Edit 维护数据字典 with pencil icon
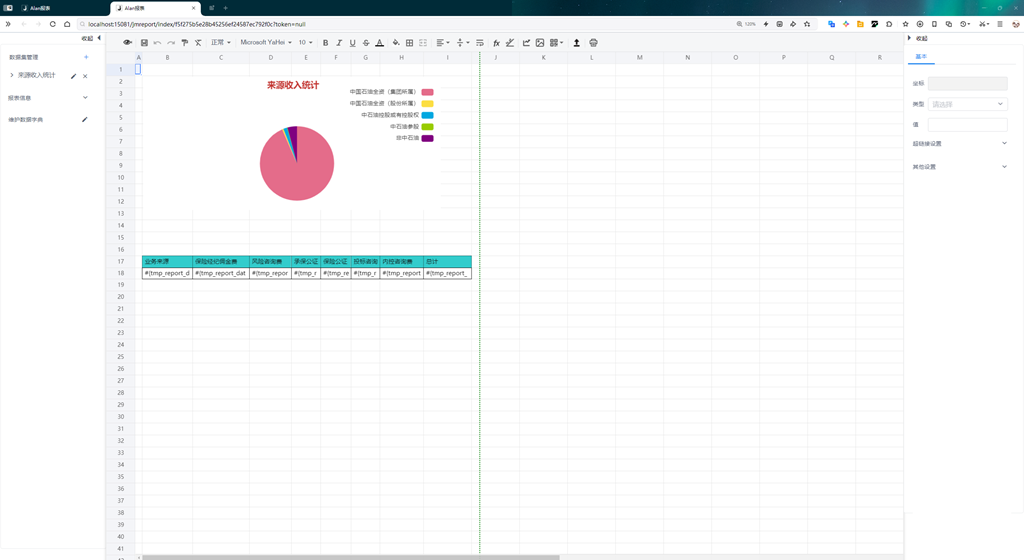Viewport: 1024px width, 560px height. [x=84, y=119]
